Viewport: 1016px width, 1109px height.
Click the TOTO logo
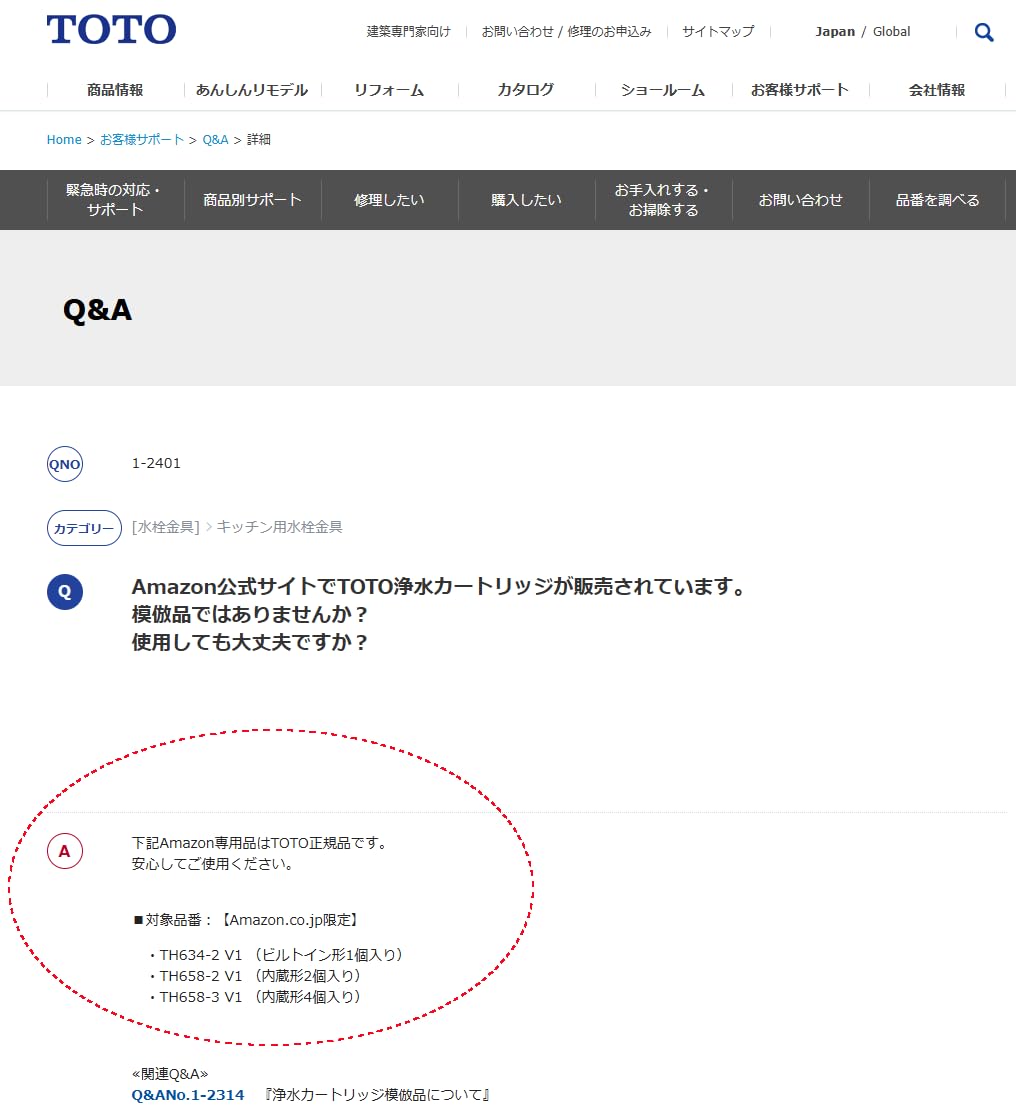[110, 29]
